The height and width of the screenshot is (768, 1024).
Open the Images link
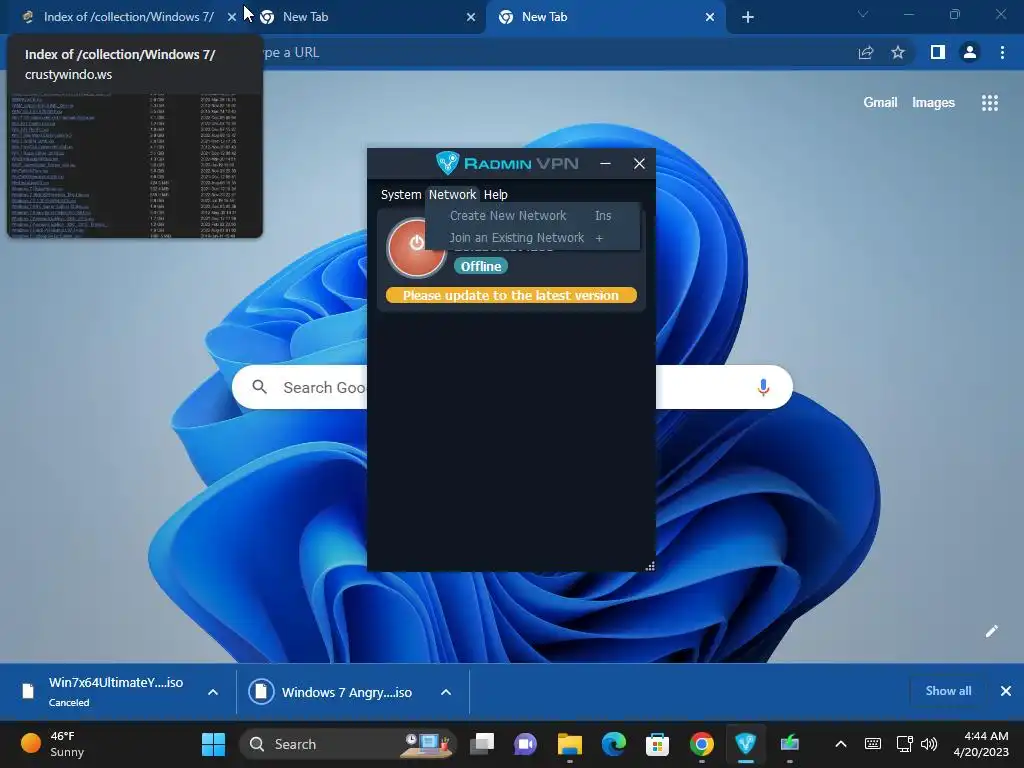click(933, 103)
